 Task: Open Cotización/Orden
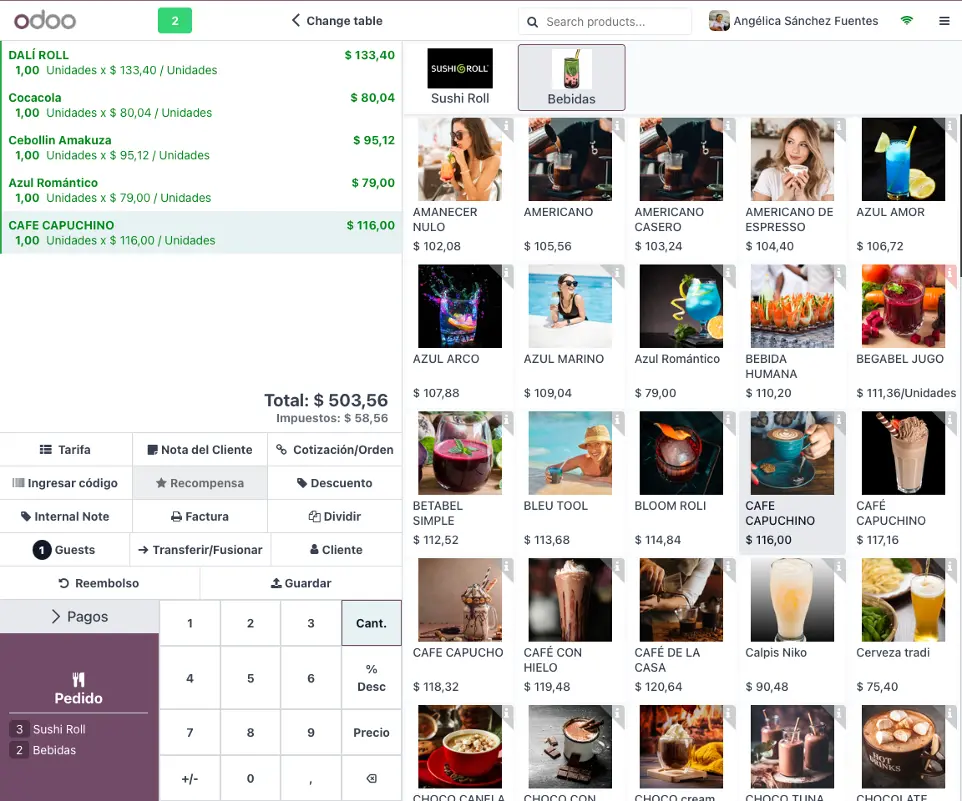click(335, 450)
